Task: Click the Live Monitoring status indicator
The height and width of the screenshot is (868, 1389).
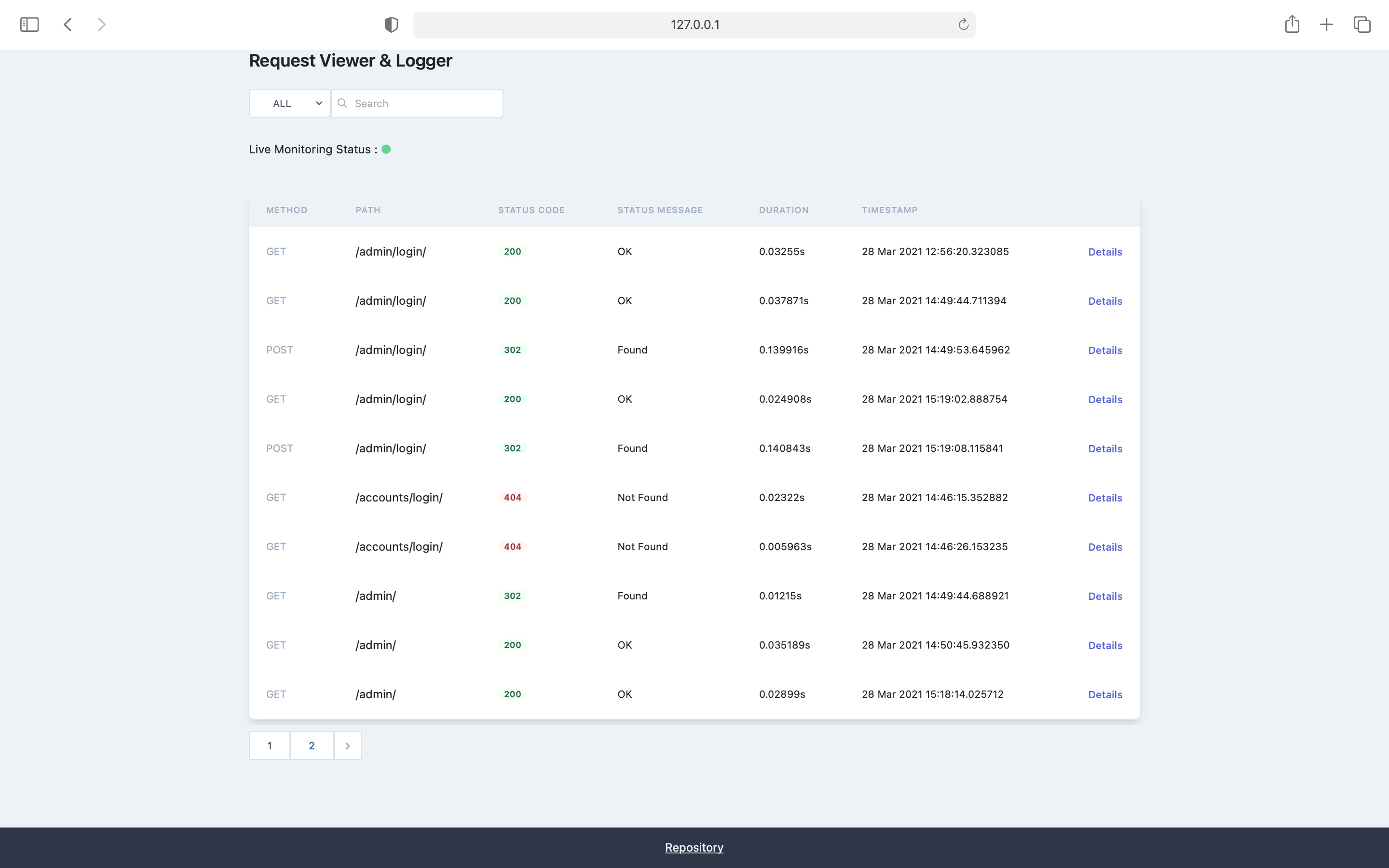Action: pos(386,149)
